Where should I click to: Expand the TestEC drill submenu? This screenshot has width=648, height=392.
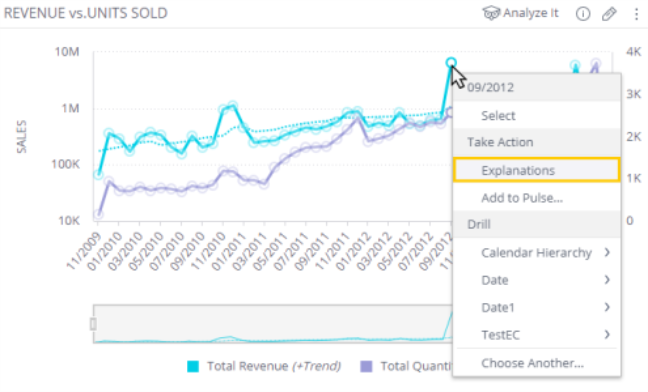[536, 335]
